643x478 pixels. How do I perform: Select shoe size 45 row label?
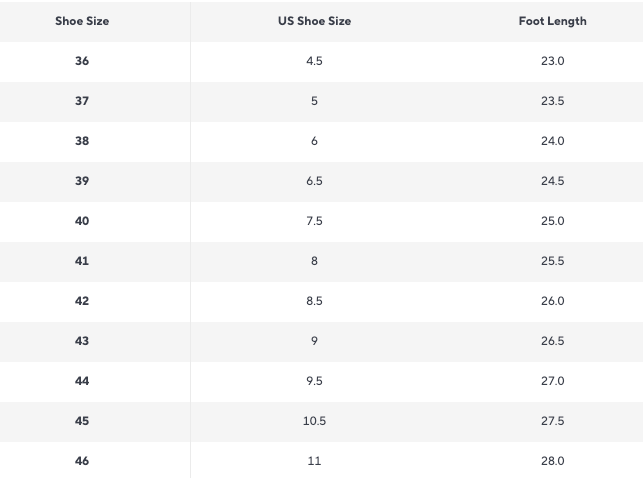click(x=82, y=421)
